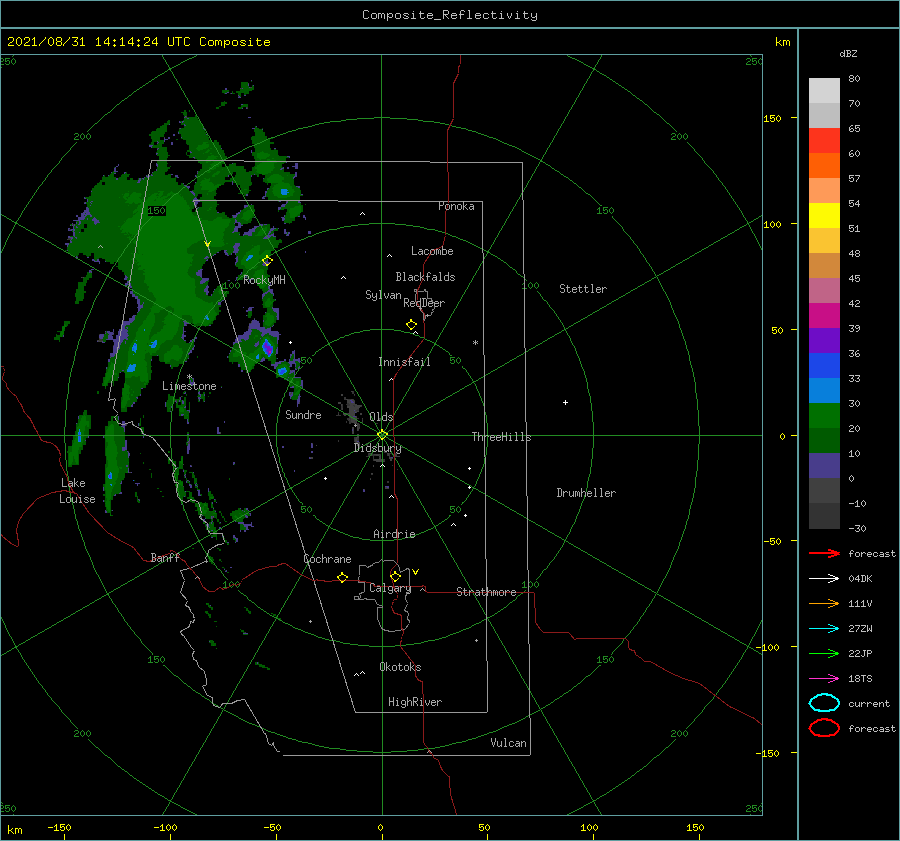Select the yellow diamond marker below RedDeer
900x841 pixels.
tap(412, 325)
